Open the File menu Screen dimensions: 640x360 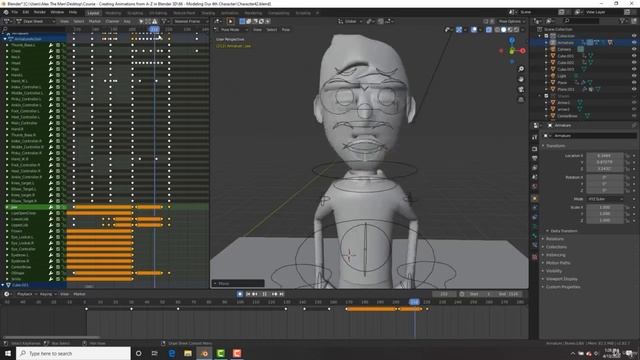pos(14,12)
